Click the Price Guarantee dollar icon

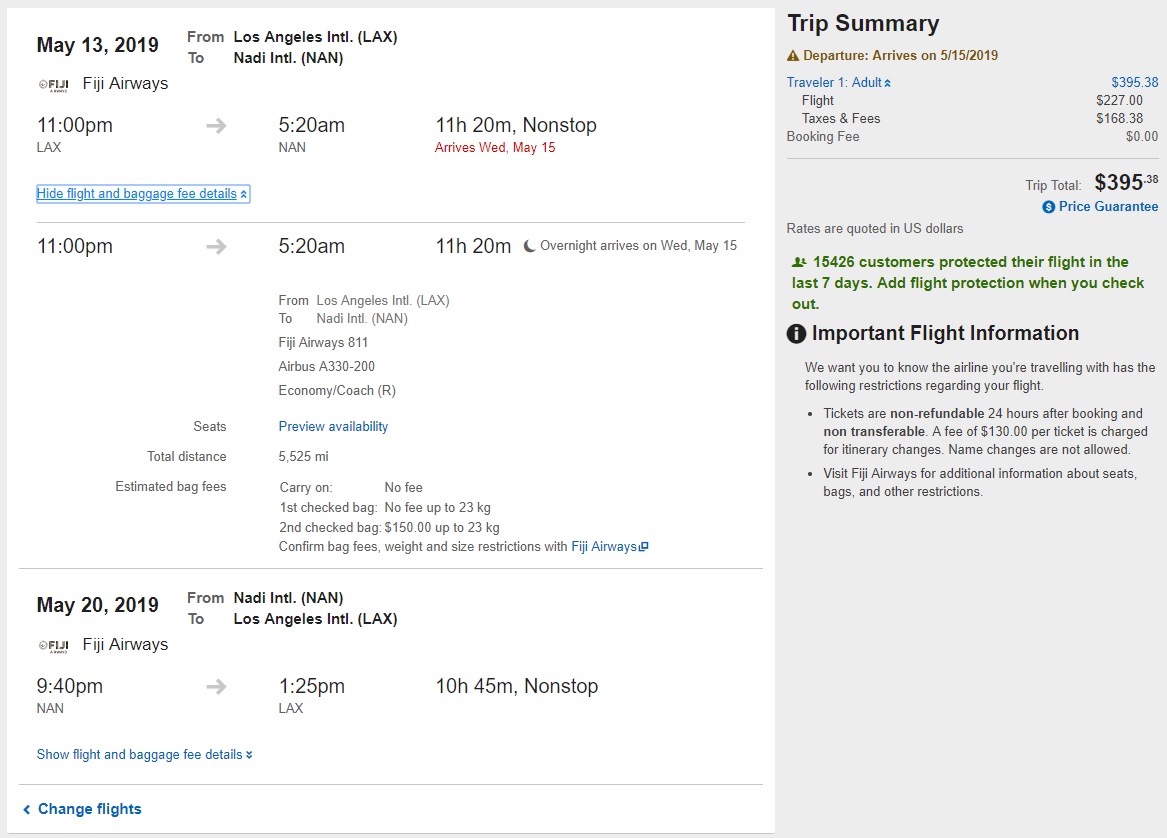tap(1048, 207)
